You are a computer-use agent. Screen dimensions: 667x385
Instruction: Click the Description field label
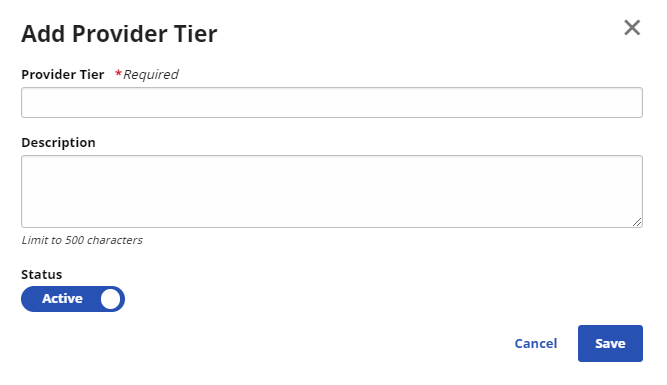coord(58,143)
